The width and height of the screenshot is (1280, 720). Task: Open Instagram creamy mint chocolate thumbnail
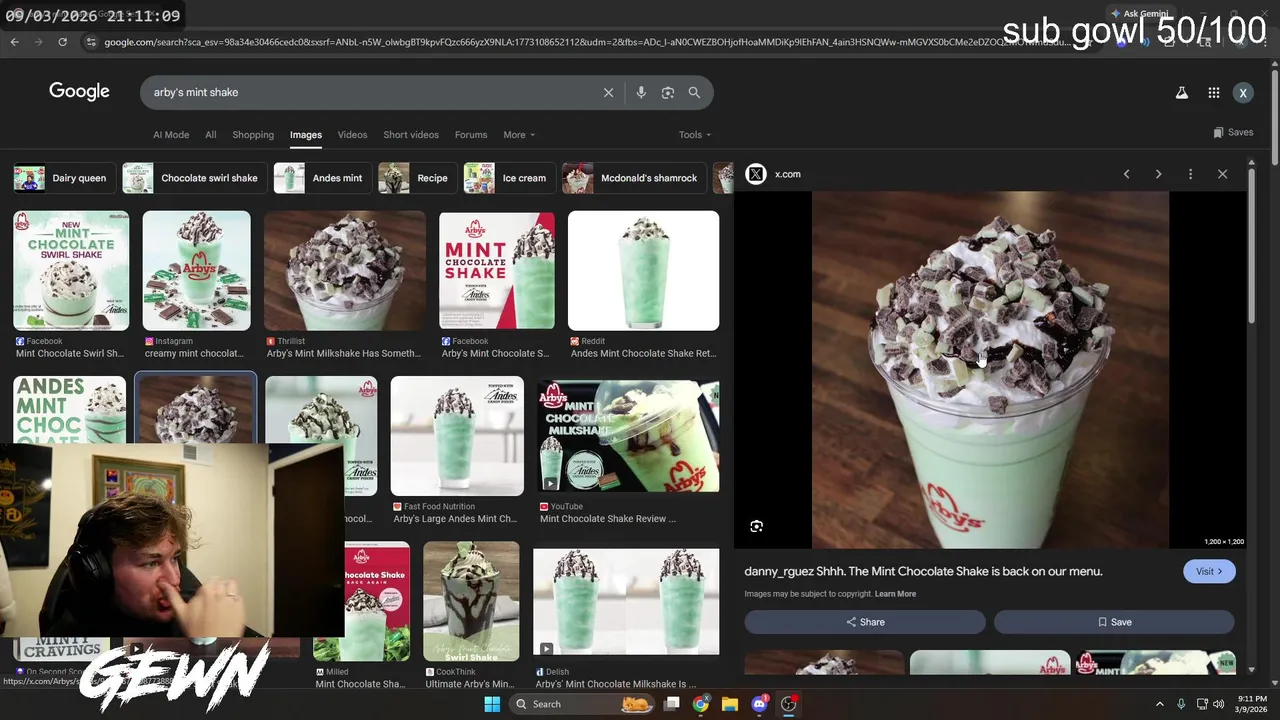tap(197, 271)
